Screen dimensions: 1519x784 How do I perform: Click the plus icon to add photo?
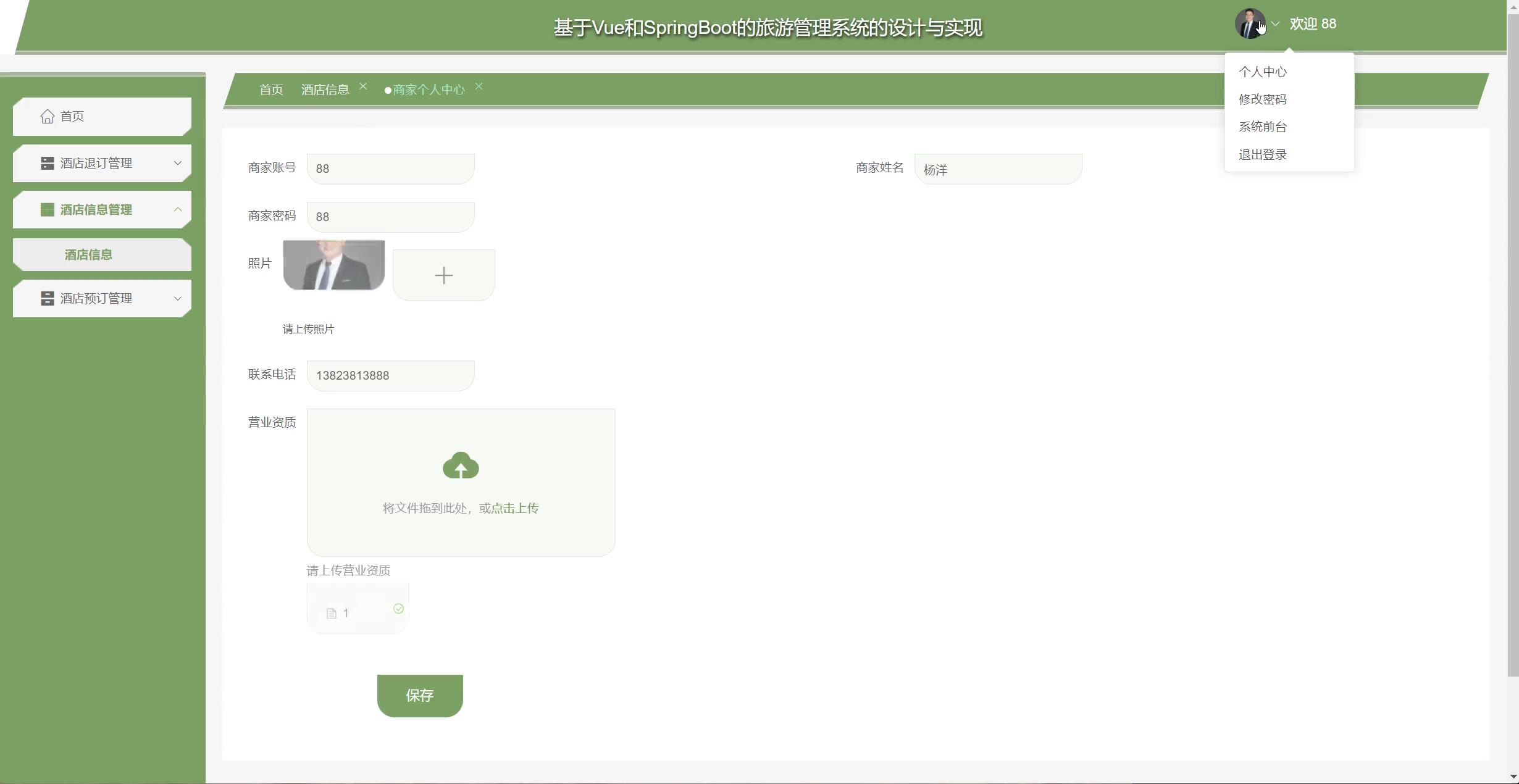click(x=443, y=275)
